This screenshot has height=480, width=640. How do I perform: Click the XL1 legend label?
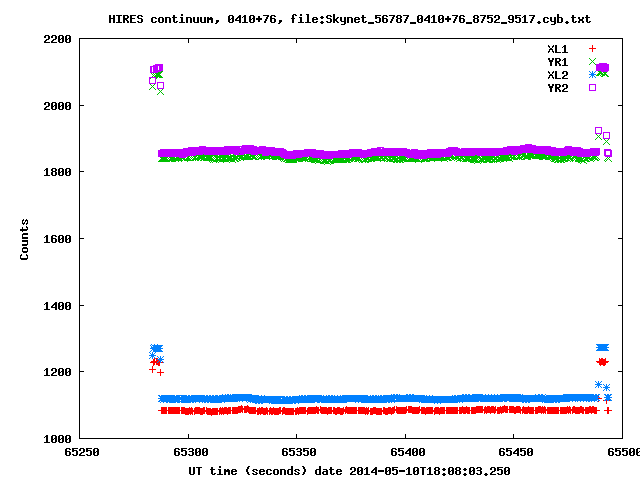[x=558, y=49]
